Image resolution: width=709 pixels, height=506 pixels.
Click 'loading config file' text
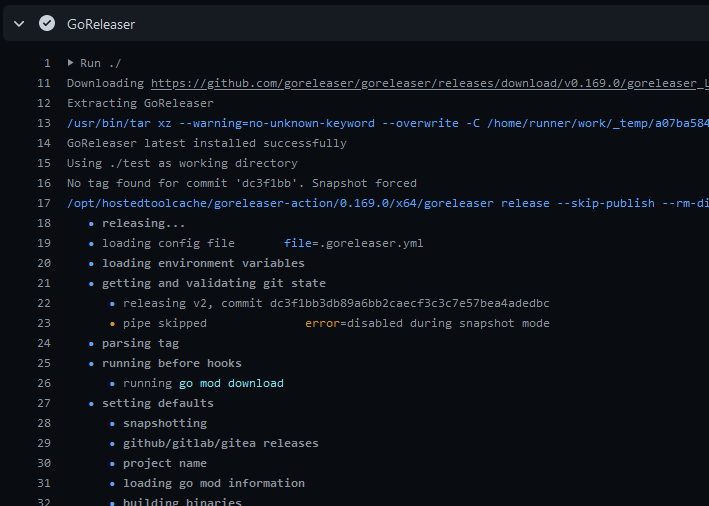(x=168, y=243)
